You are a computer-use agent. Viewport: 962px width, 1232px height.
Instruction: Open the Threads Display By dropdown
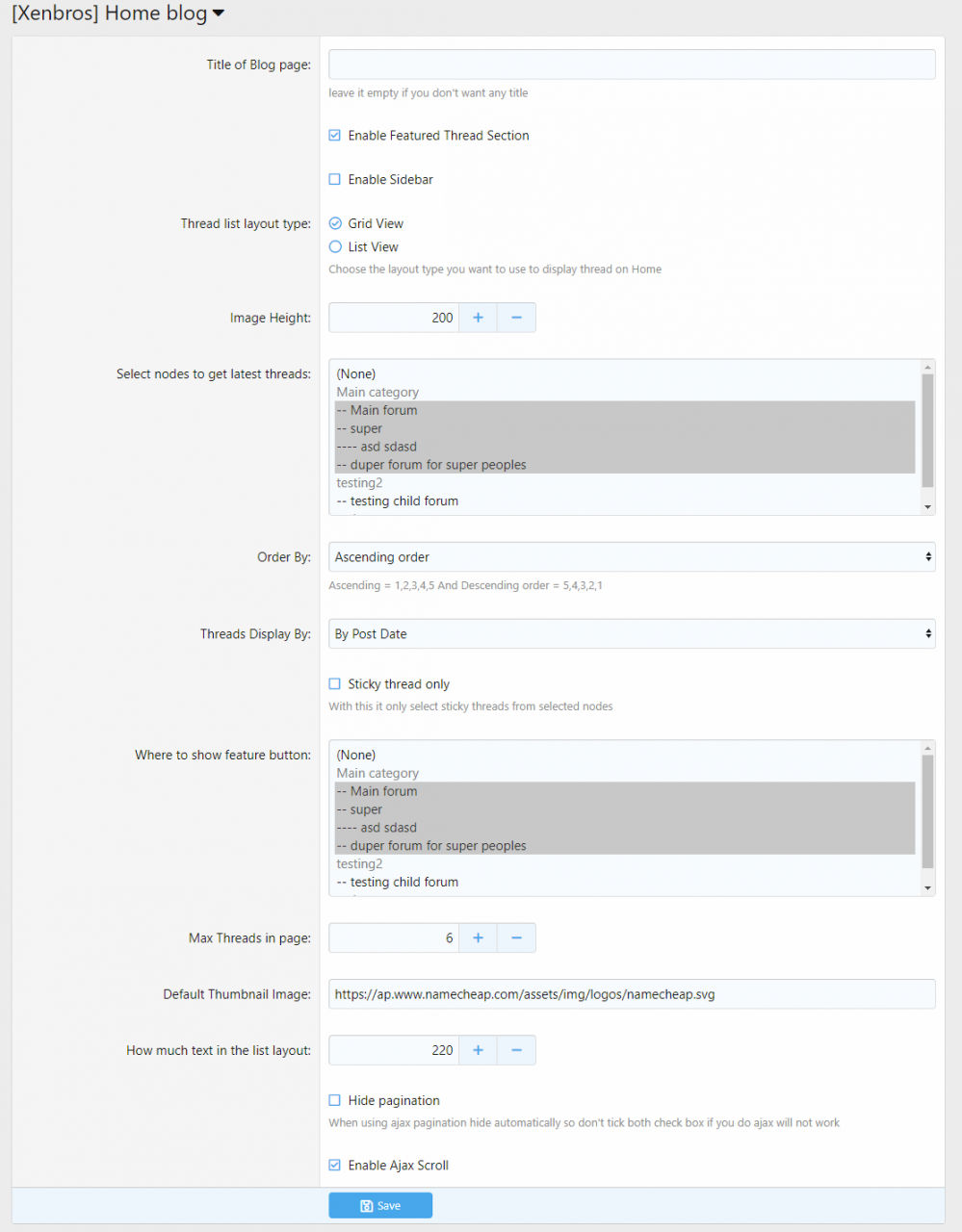(631, 634)
